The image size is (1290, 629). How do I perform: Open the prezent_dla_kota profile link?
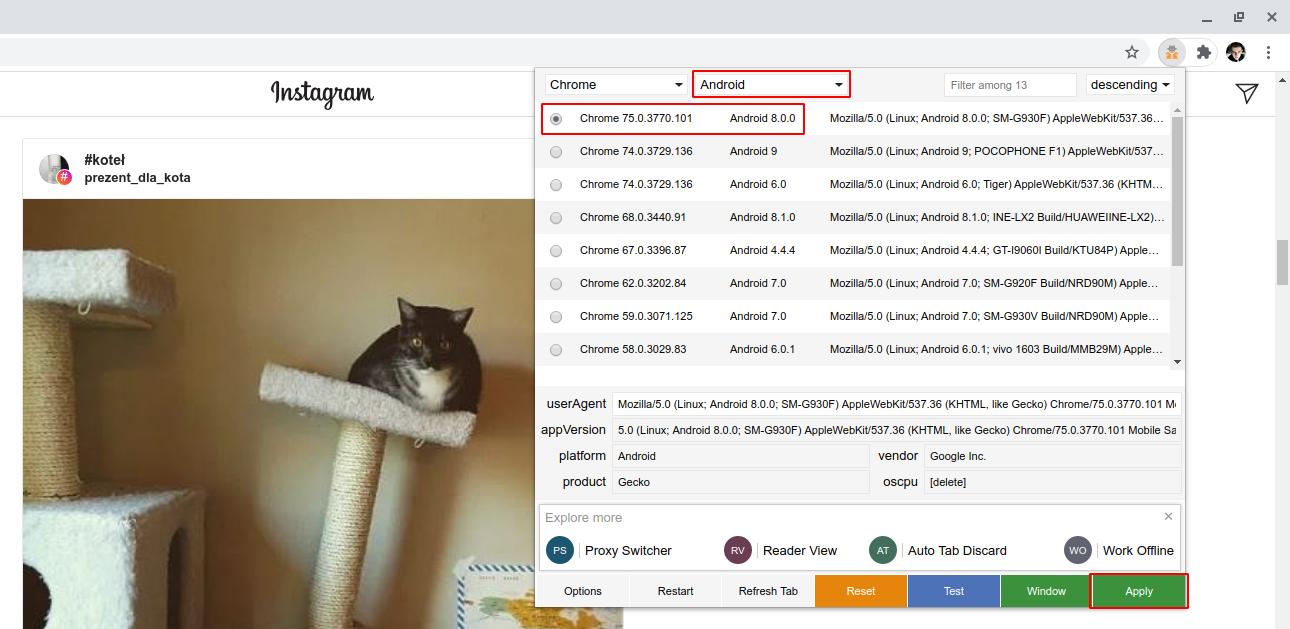click(137, 178)
